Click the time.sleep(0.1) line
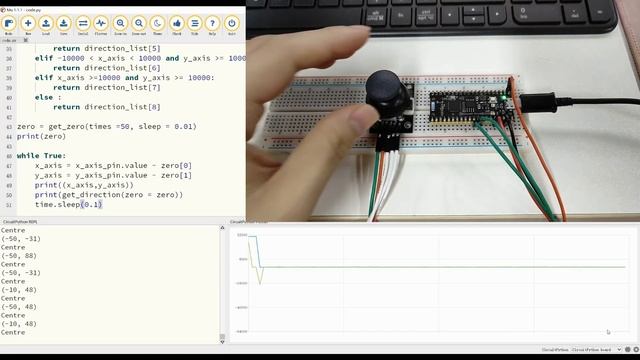Viewport: 640px width, 360px height. coord(69,204)
